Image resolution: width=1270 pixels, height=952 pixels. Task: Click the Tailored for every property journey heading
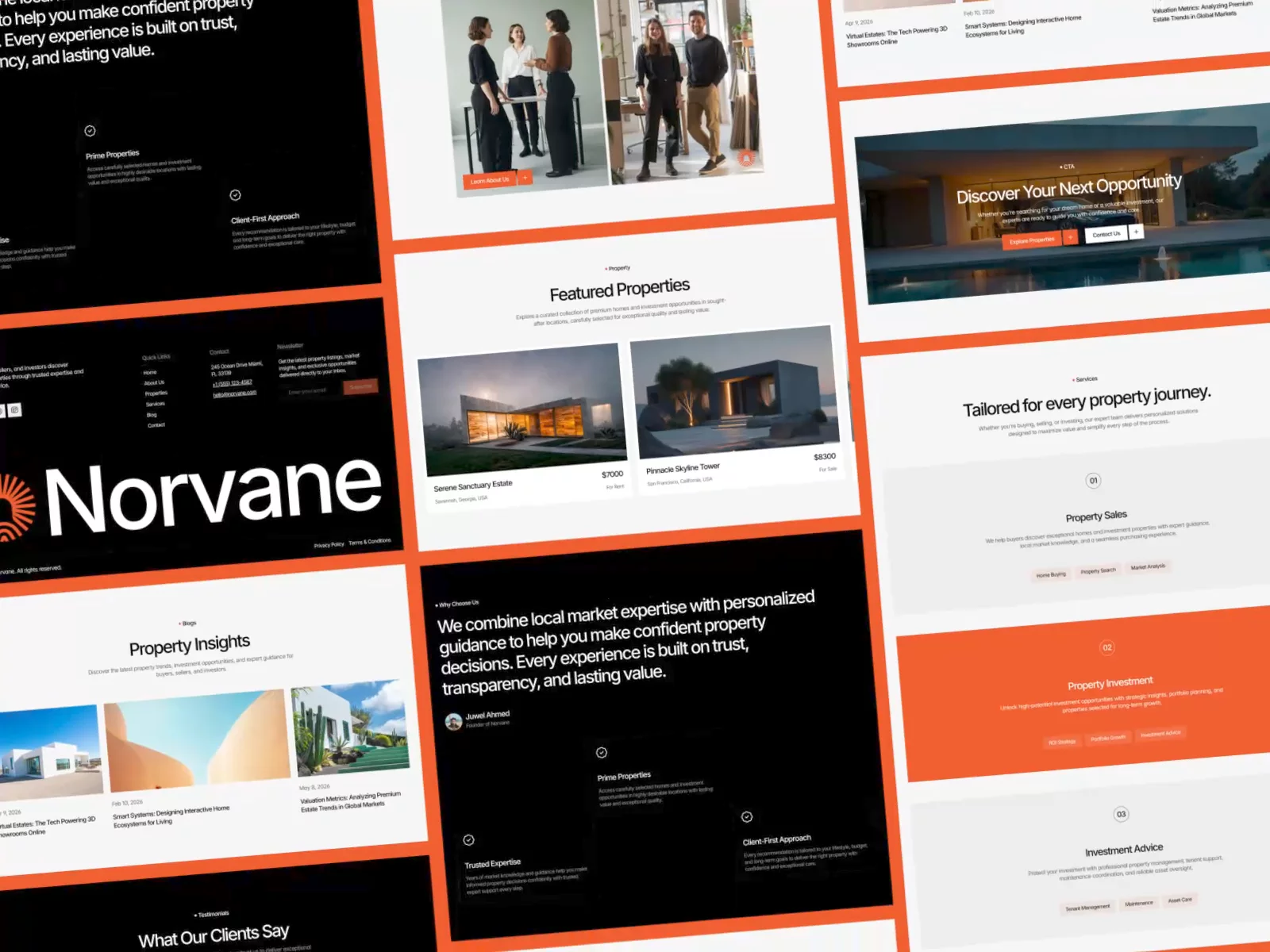(x=1087, y=401)
